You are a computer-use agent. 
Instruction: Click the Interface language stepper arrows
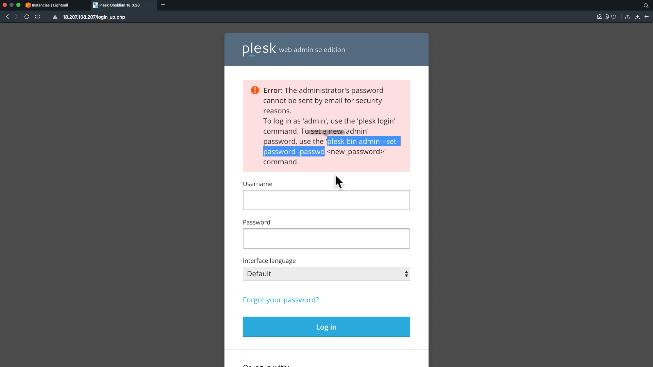[x=406, y=274]
